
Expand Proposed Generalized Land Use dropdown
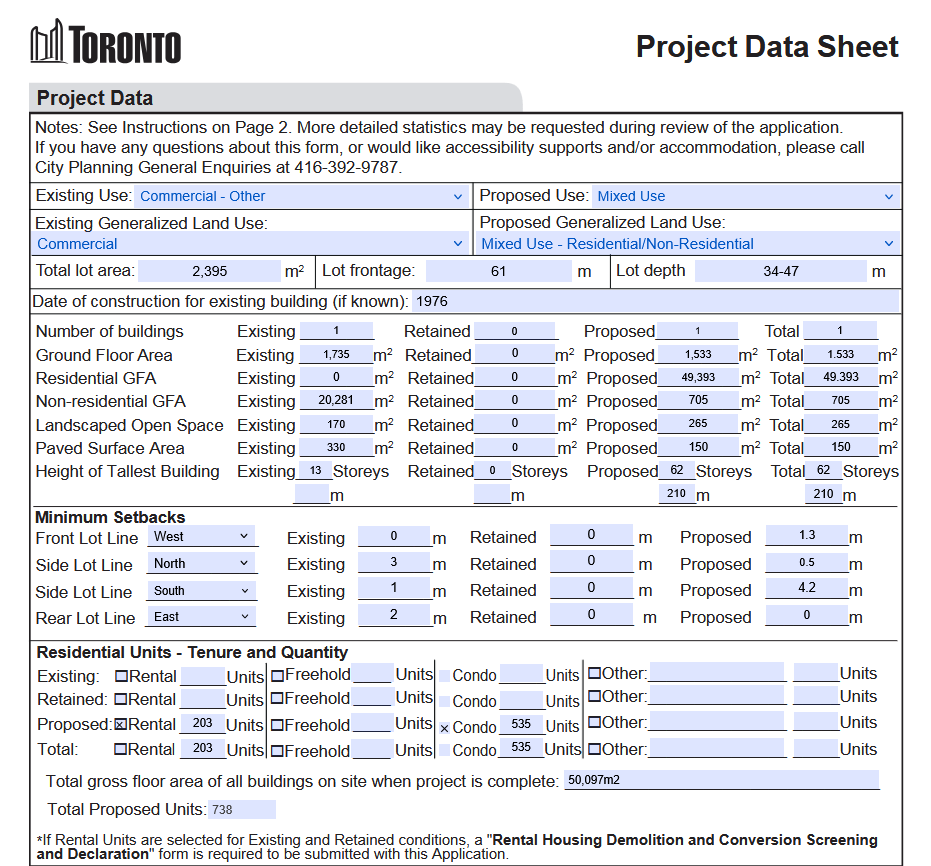point(687,243)
